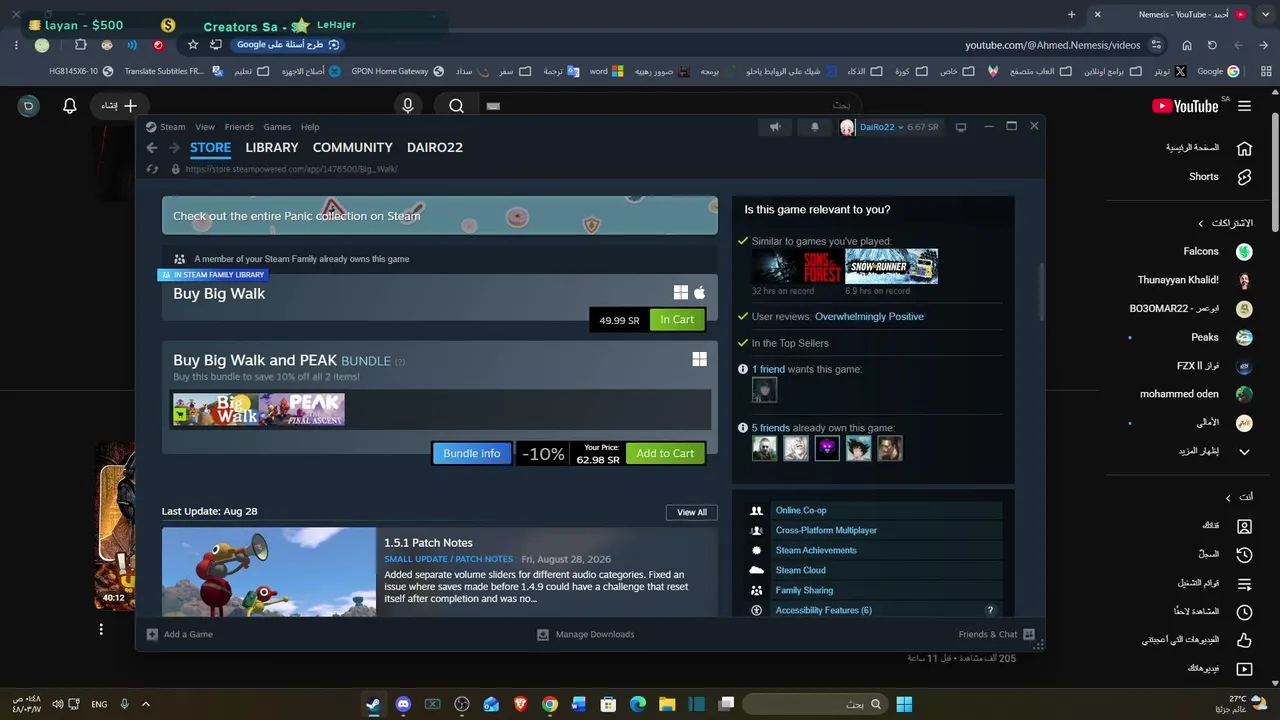Click the YouTube search input field
Screen dimensions: 1280x720
point(670,105)
